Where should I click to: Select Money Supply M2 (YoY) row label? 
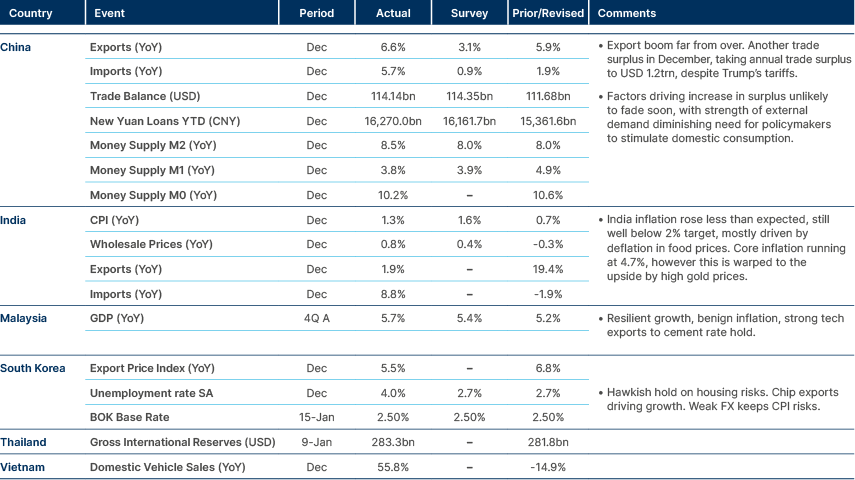[153, 145]
